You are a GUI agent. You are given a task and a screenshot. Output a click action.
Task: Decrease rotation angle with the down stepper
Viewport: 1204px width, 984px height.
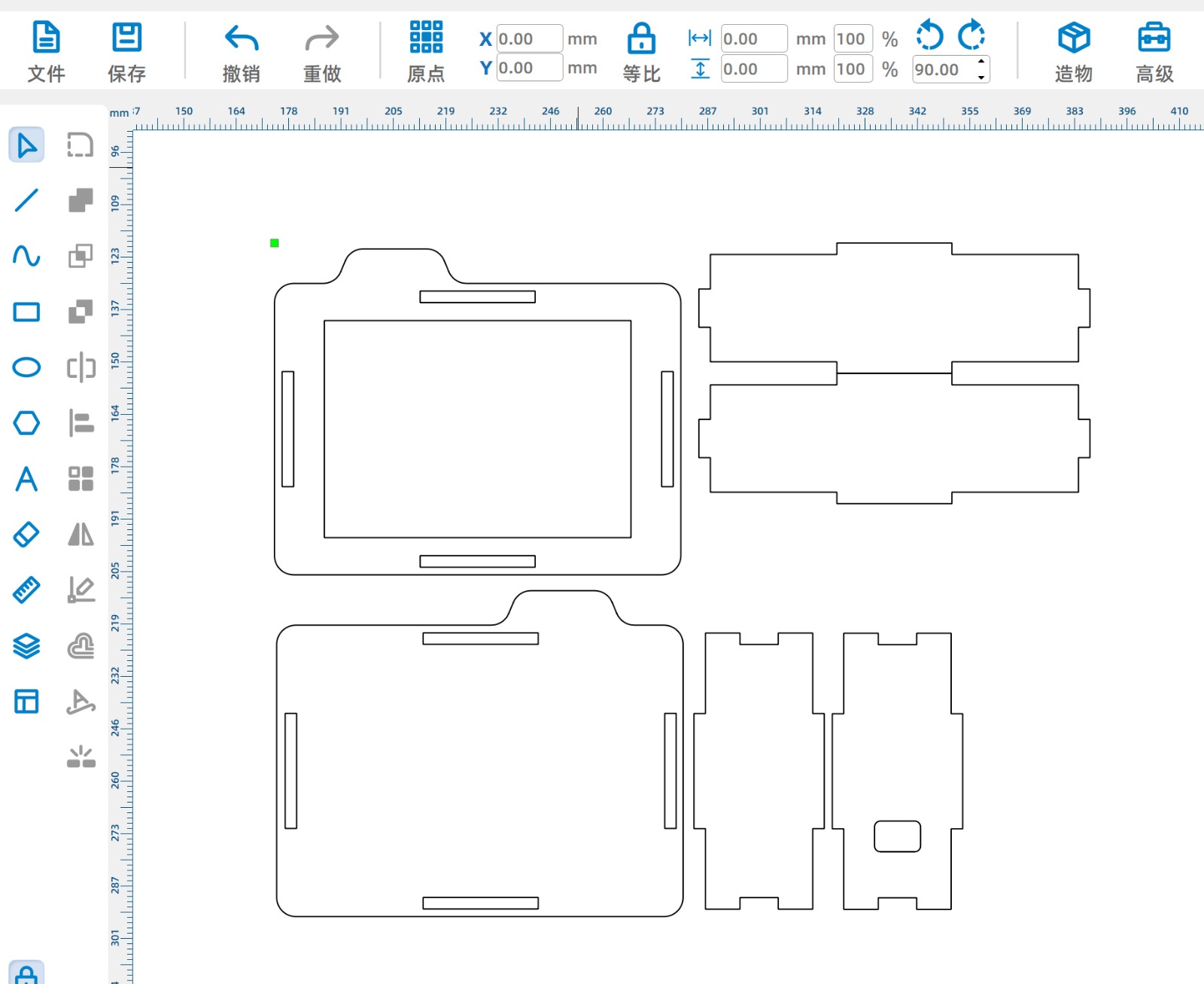coord(981,77)
